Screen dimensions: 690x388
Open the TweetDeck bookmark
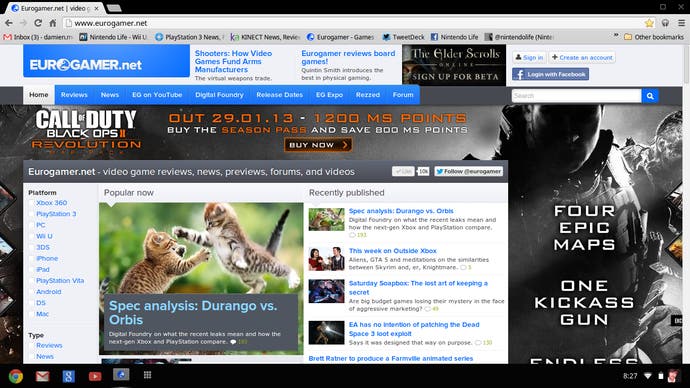[x=404, y=37]
